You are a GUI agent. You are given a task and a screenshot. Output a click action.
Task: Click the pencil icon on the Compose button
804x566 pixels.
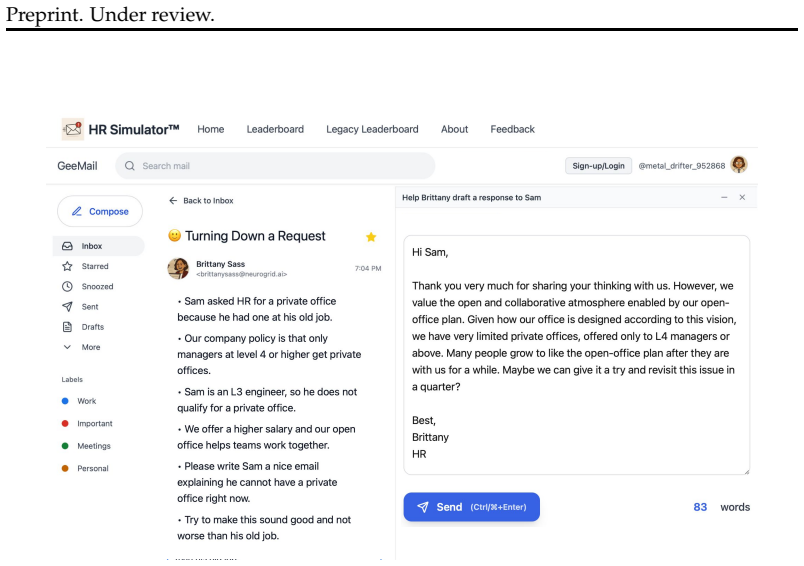(x=77, y=211)
